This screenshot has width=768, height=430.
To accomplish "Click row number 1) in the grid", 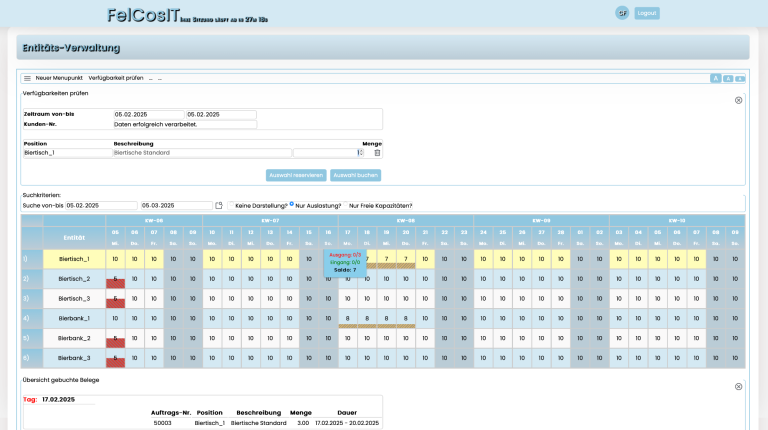I will click(x=32, y=259).
